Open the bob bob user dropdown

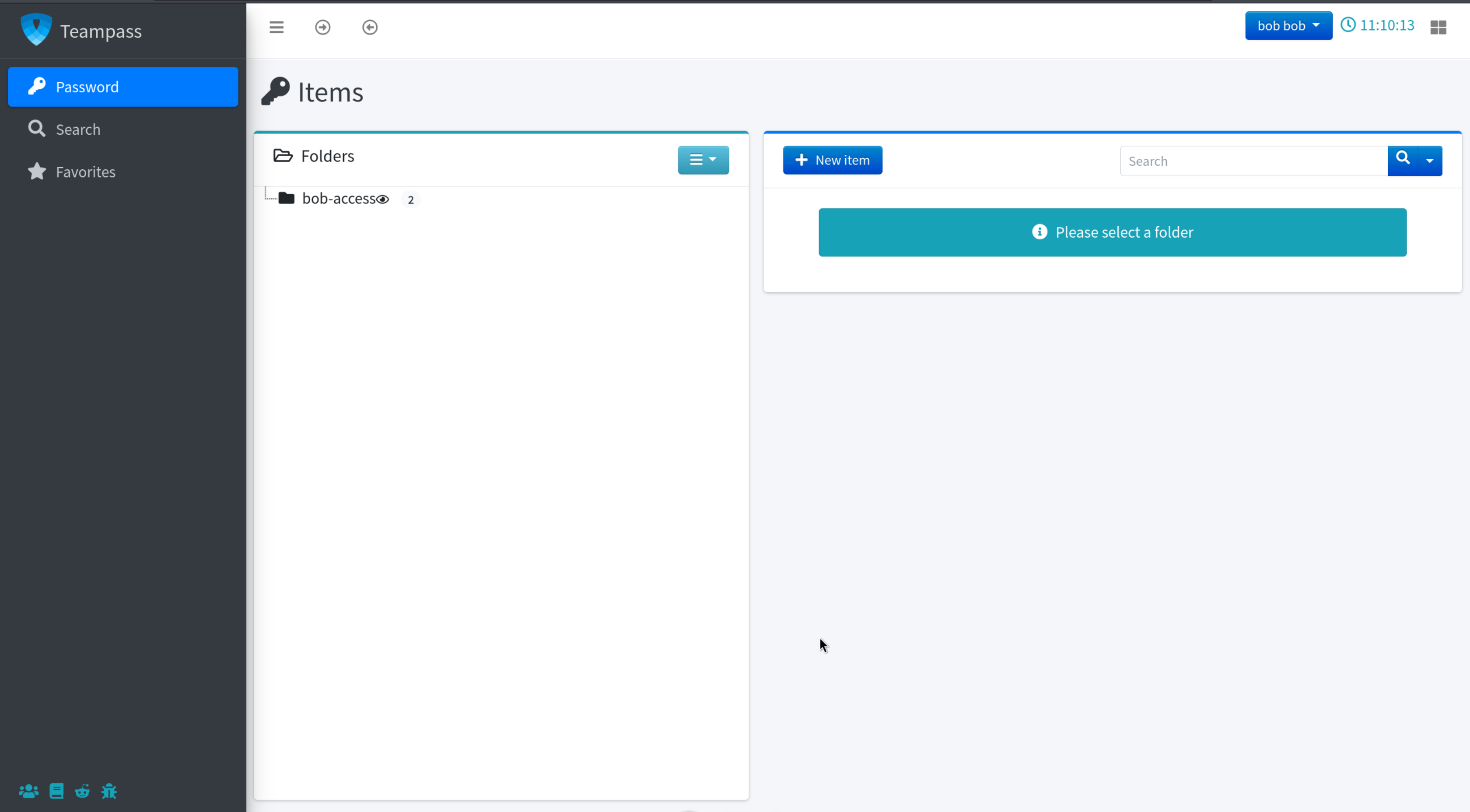pyautogui.click(x=1288, y=26)
